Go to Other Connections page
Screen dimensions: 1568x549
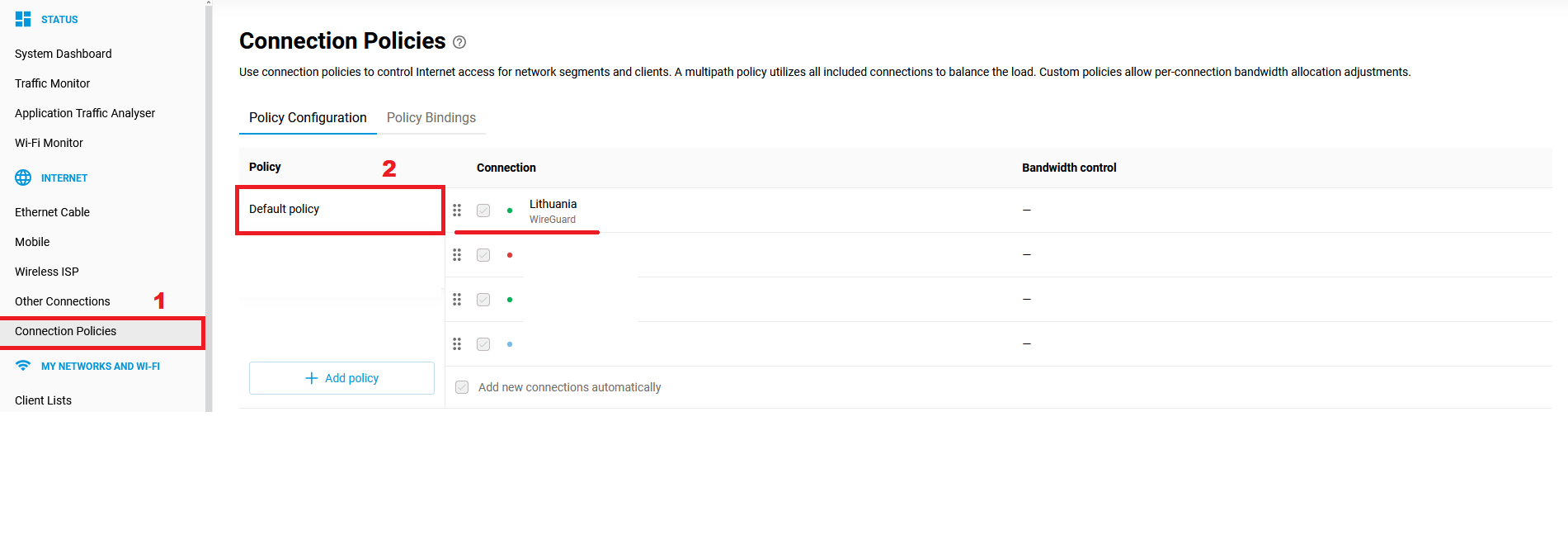pyautogui.click(x=63, y=301)
